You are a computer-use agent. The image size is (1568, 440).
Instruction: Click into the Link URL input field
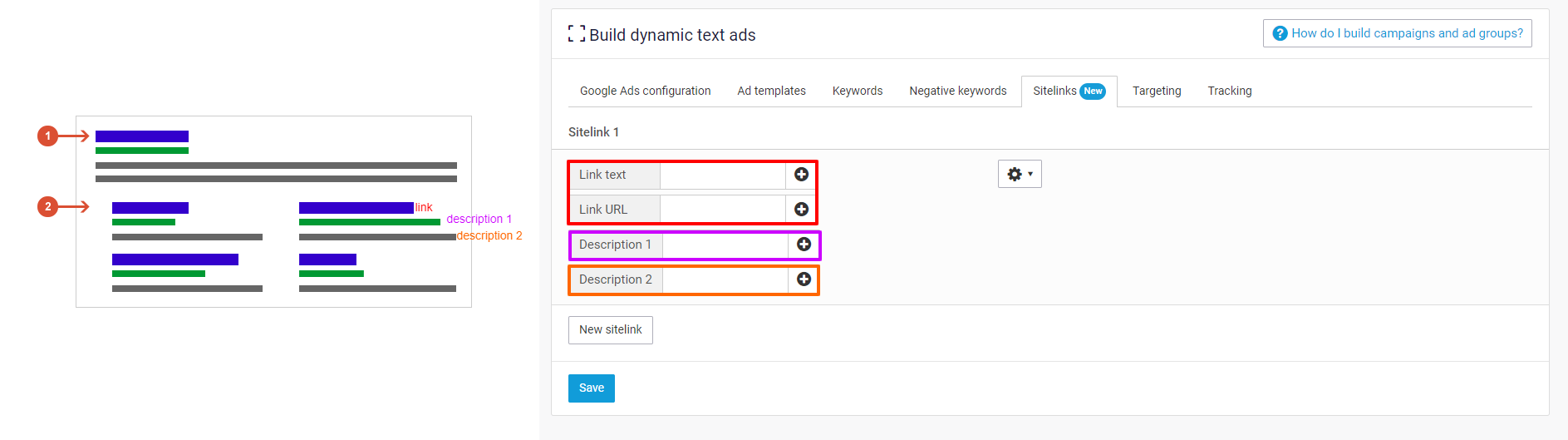click(x=722, y=210)
